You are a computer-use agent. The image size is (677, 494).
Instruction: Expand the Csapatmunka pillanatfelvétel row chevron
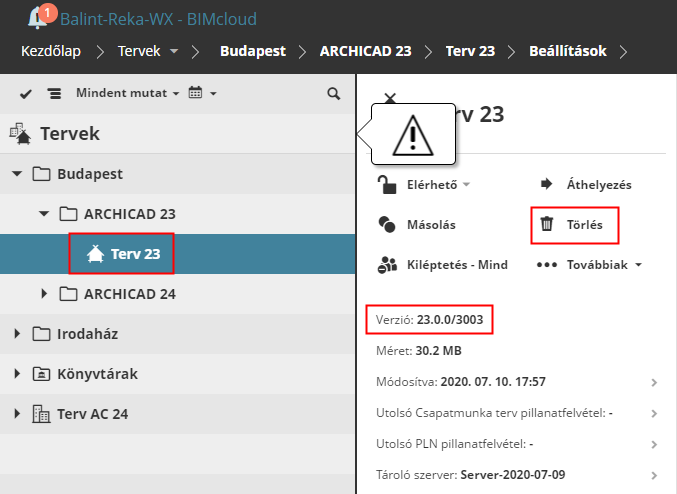[x=654, y=414]
